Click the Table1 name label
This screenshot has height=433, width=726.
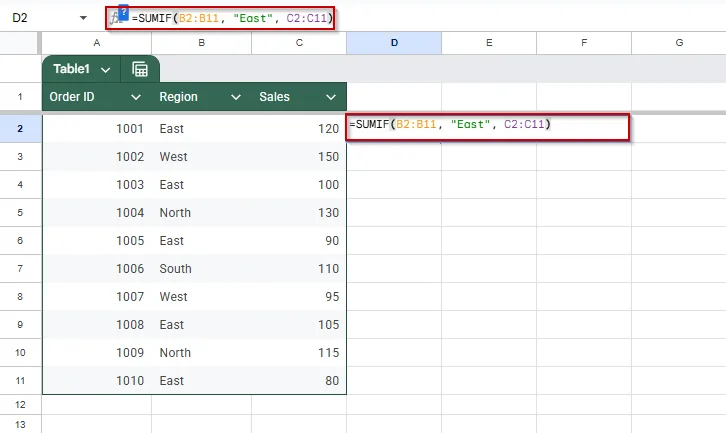(x=71, y=69)
